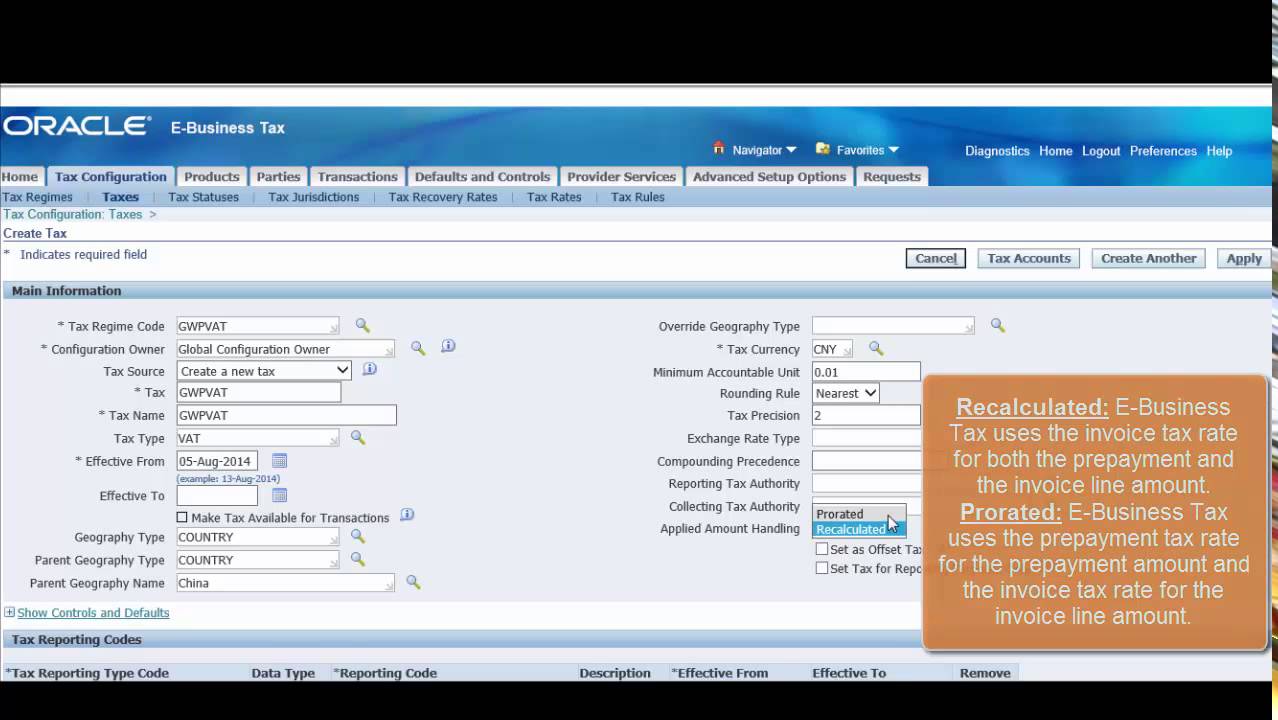Open Defaults and Controls tab

482,176
